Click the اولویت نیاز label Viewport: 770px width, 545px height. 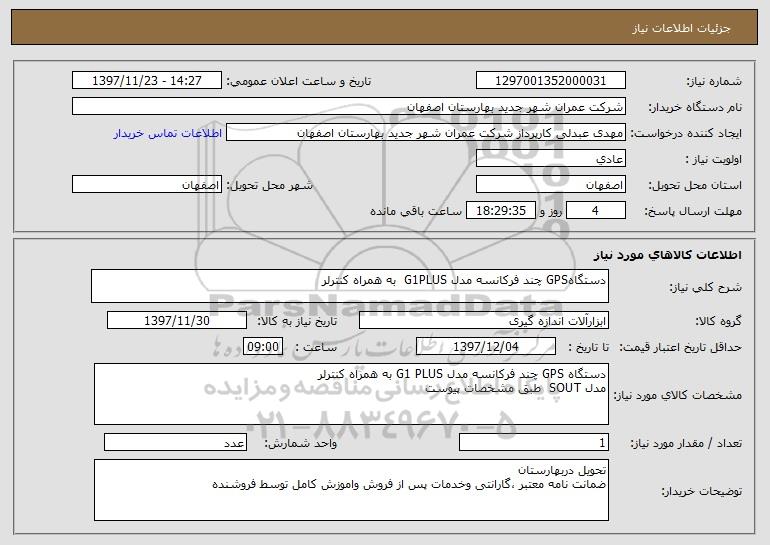pos(714,160)
